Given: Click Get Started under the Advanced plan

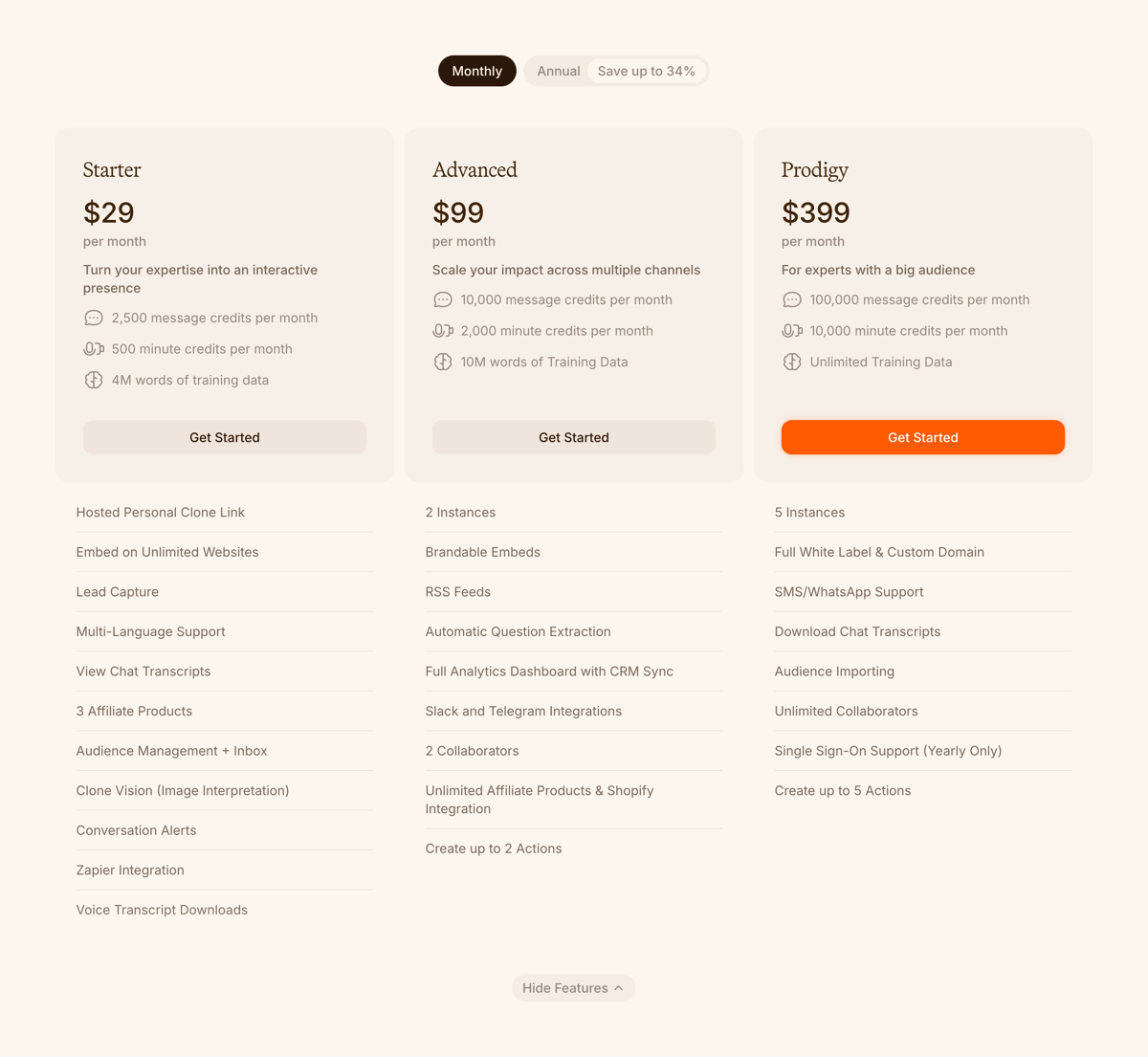Looking at the screenshot, I should tap(573, 437).
